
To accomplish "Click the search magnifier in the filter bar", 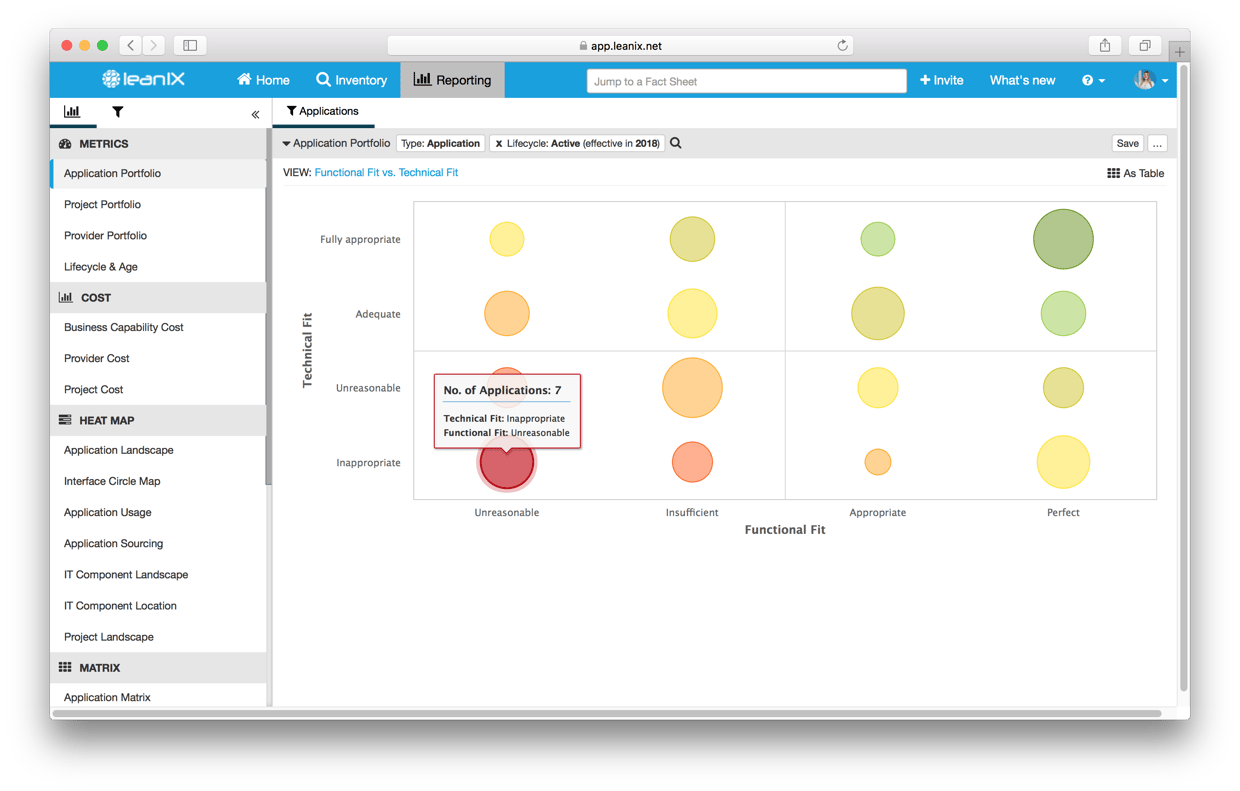I will 675,143.
